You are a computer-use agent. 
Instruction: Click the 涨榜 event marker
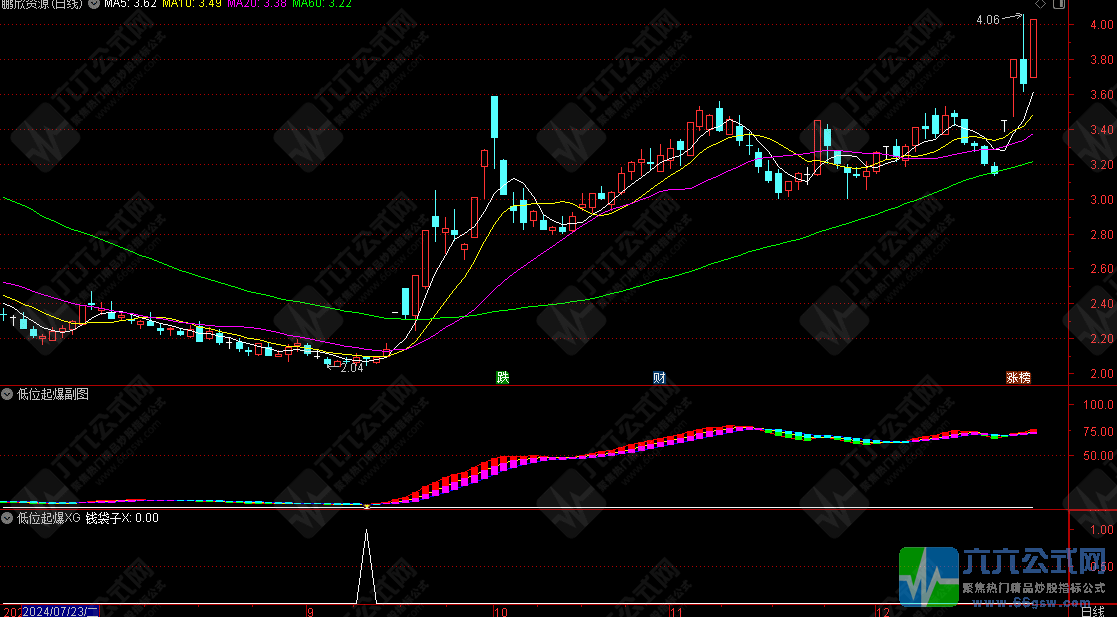tap(1018, 377)
